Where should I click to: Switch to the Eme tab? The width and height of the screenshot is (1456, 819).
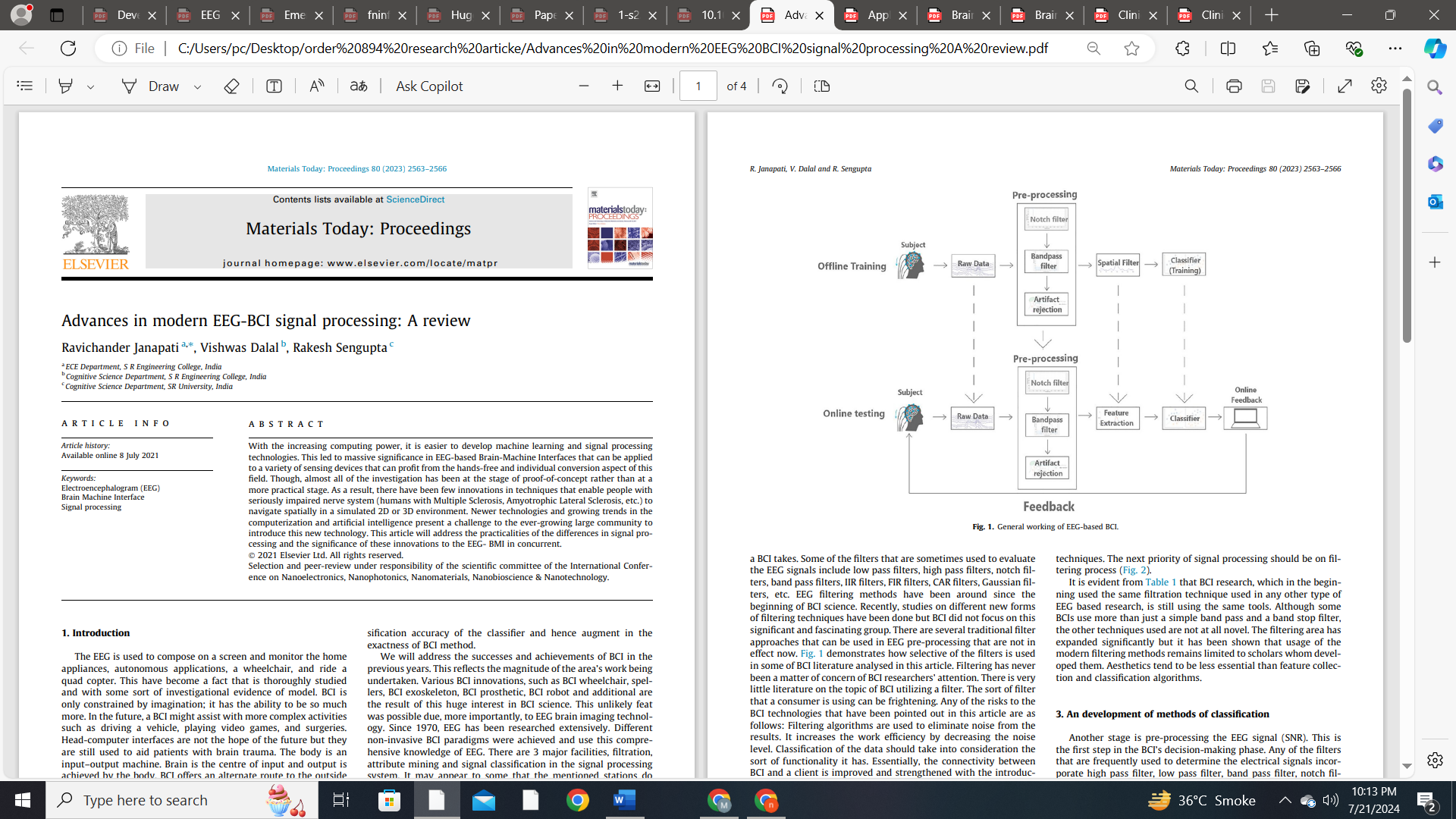(291, 15)
